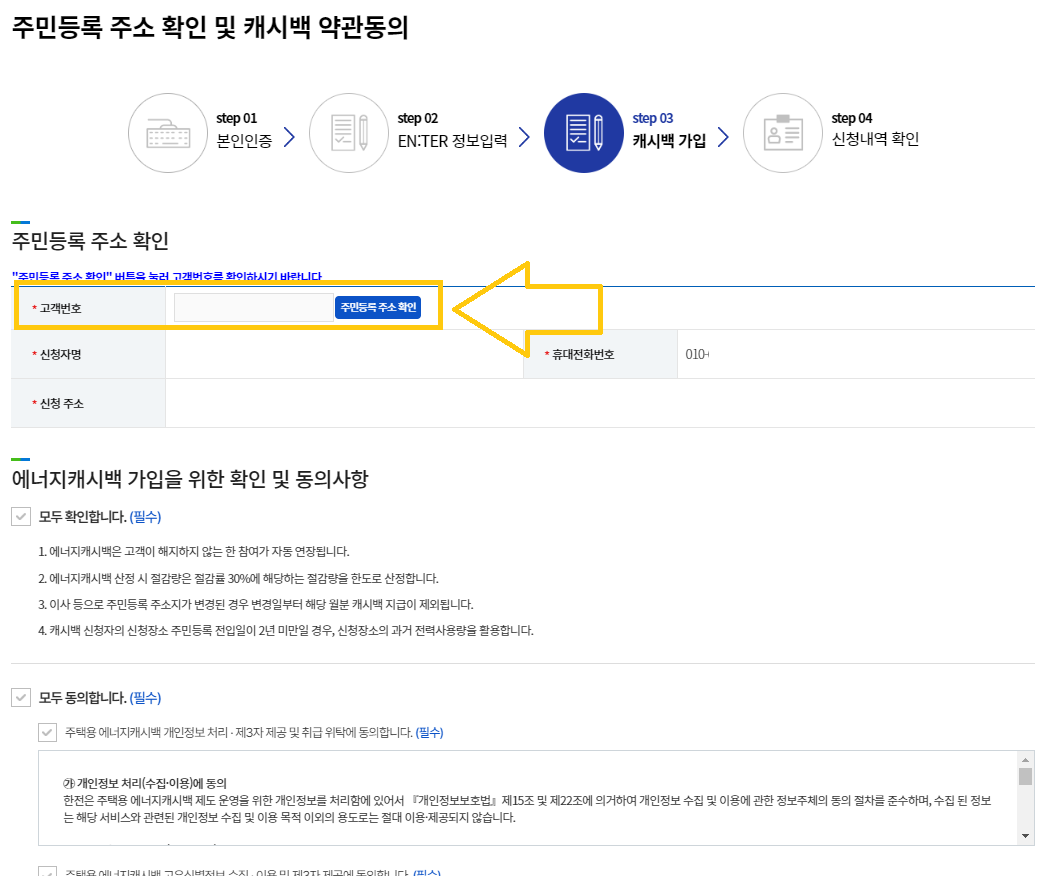Select the step 02 EN:TER 정보입력 icon
Viewport: 1044px width, 876px height.
349,132
